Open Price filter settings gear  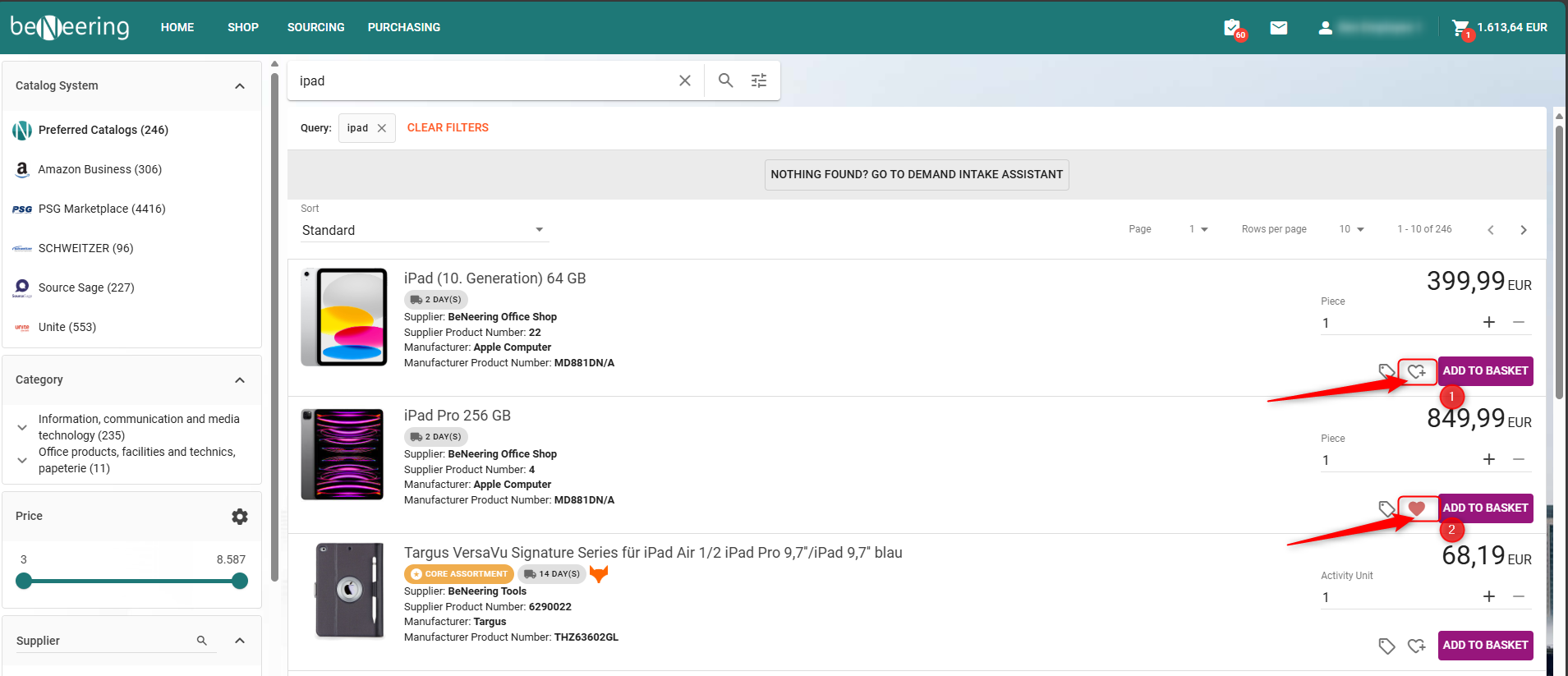(x=240, y=517)
